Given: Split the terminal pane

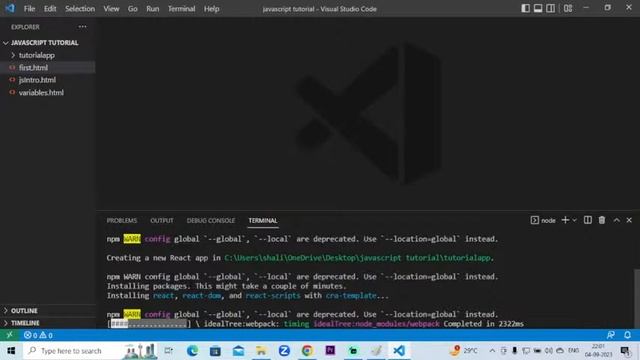Looking at the screenshot, I should click(588, 220).
